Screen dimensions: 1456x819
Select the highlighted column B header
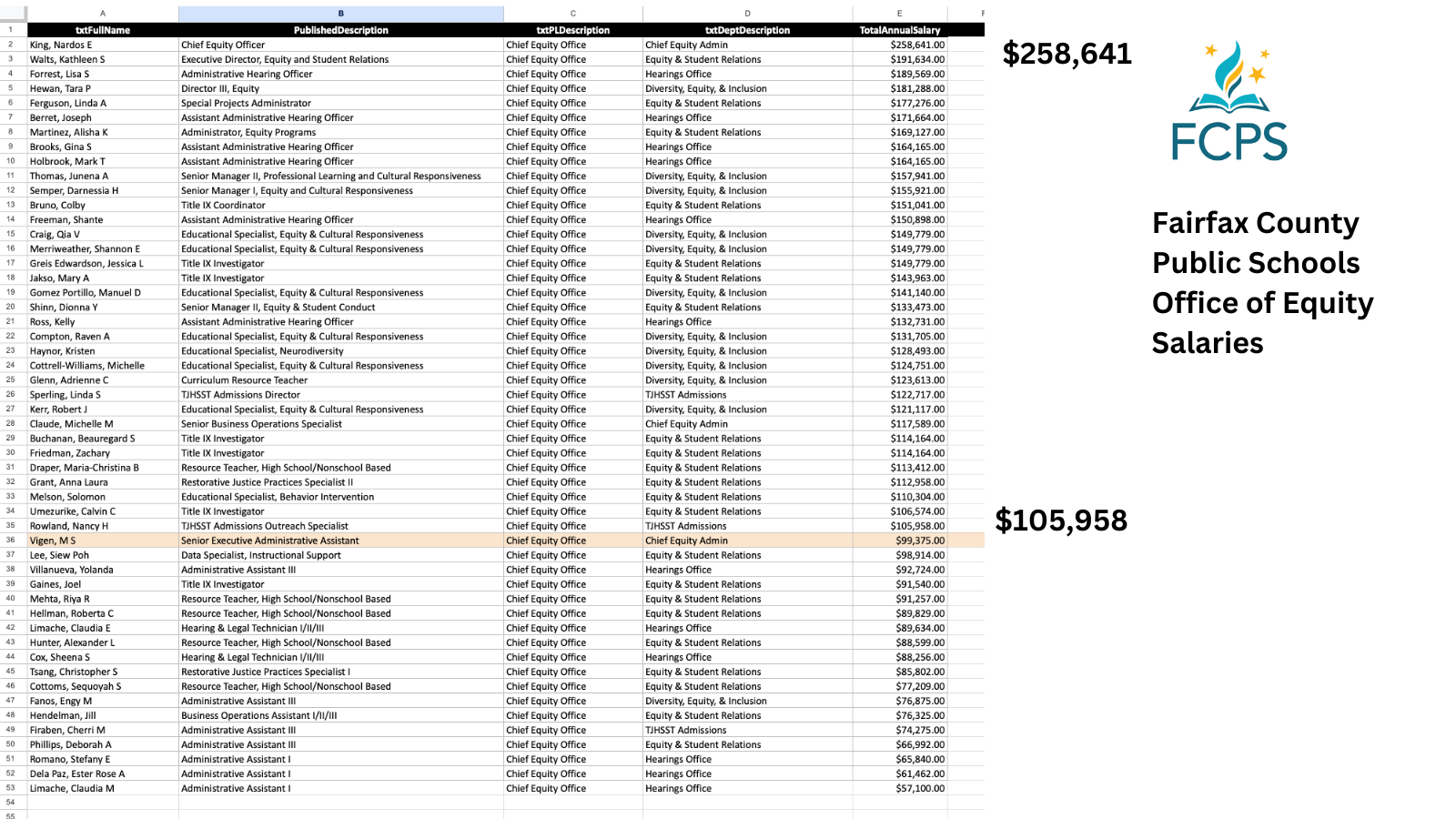click(340, 14)
